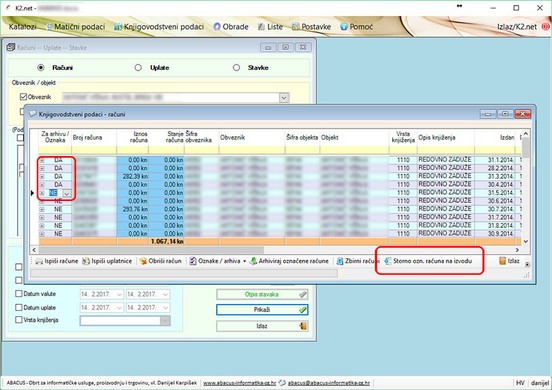The height and width of the screenshot is (390, 552).
Task: Uncheck the Obveznik checkbox
Action: pos(23,97)
